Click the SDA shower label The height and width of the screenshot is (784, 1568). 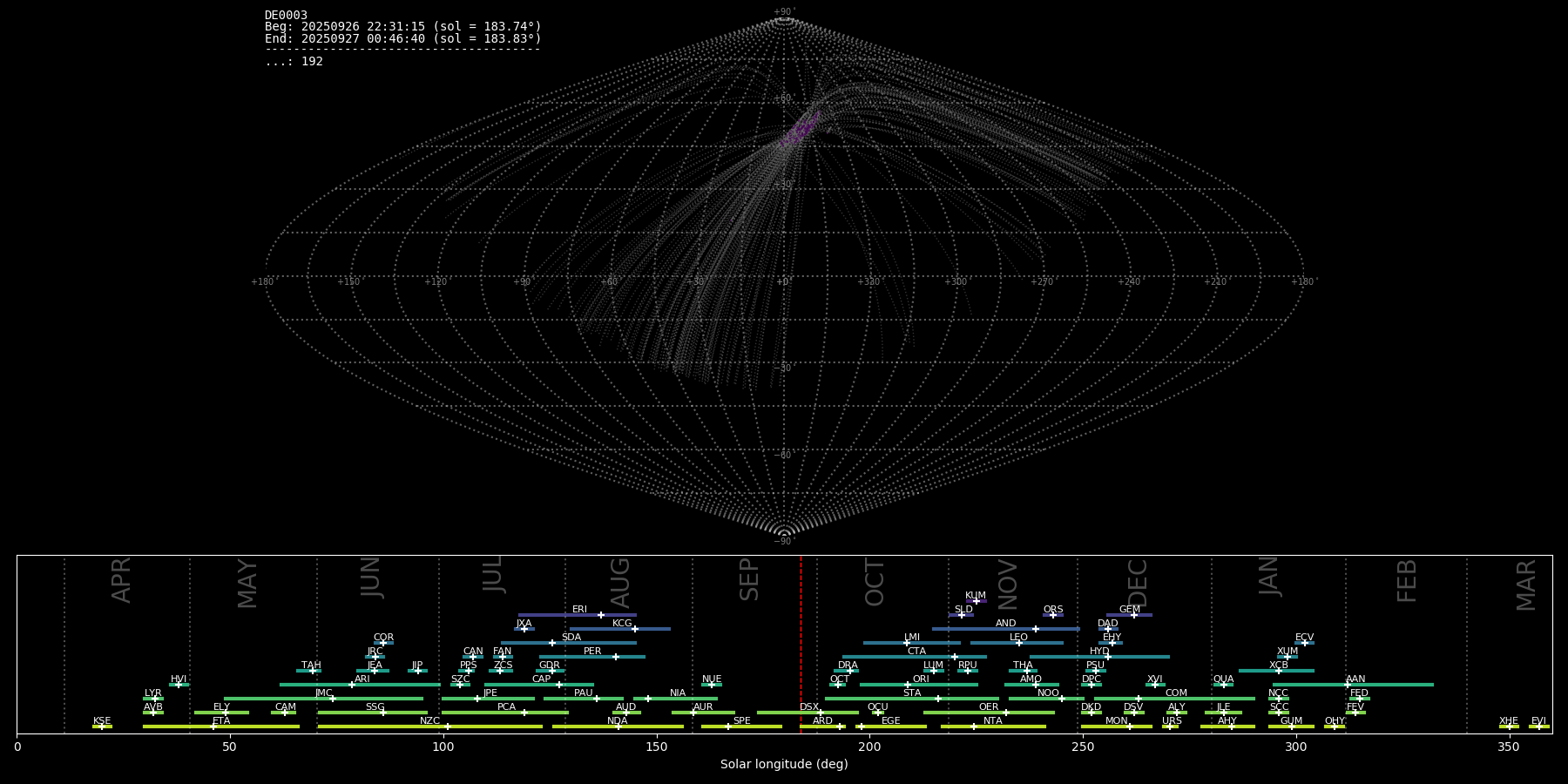click(x=571, y=637)
